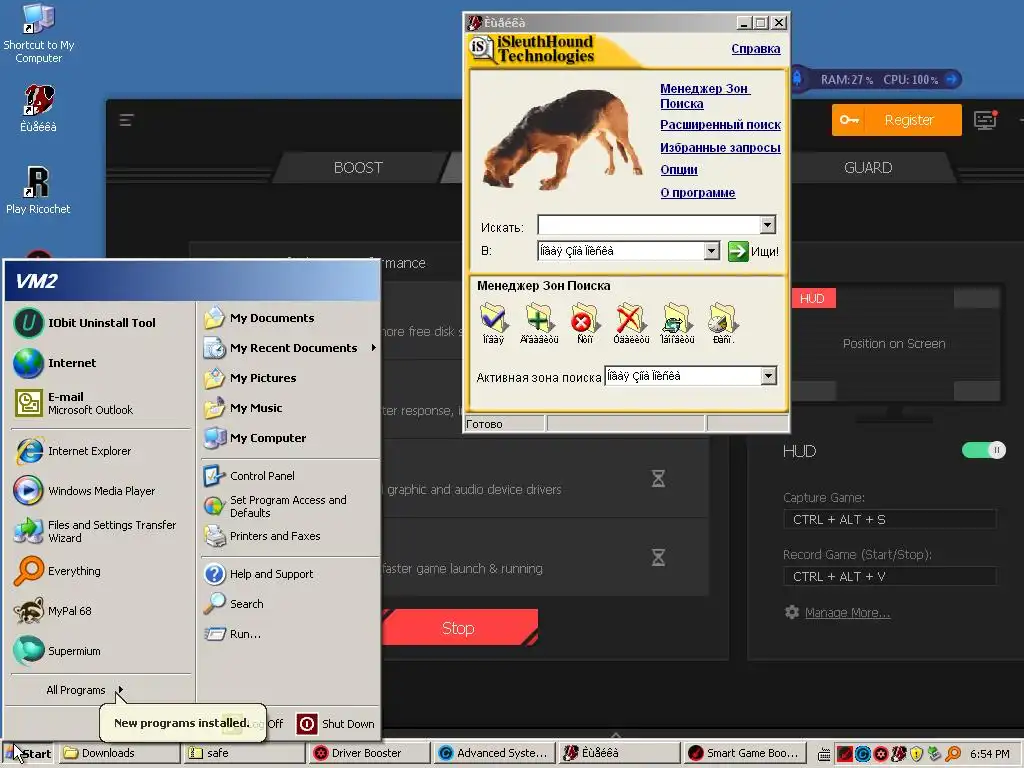This screenshot has height=768, width=1024.
Task: Click the Register button
Action: [897, 120]
